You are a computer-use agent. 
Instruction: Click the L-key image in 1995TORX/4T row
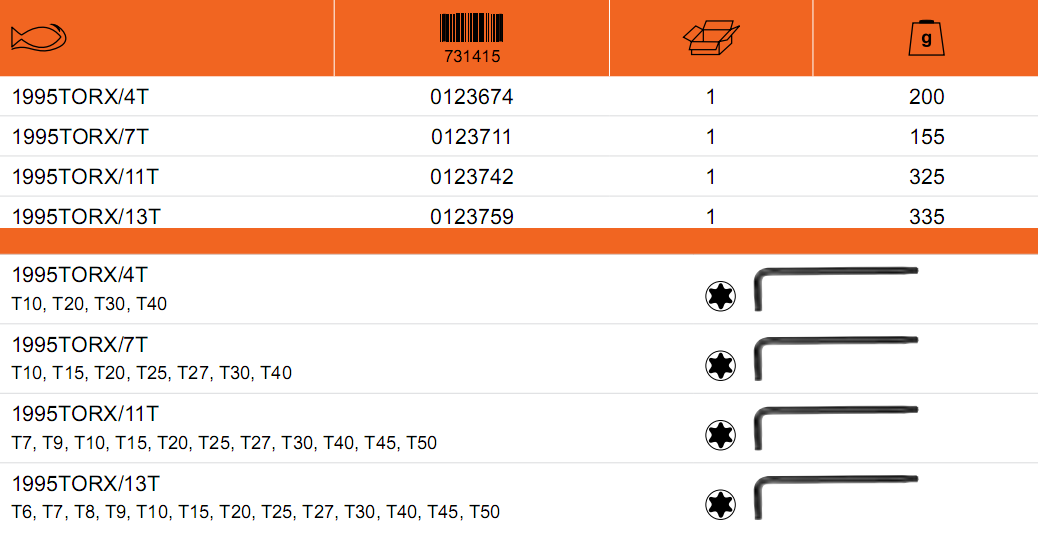tap(835, 289)
